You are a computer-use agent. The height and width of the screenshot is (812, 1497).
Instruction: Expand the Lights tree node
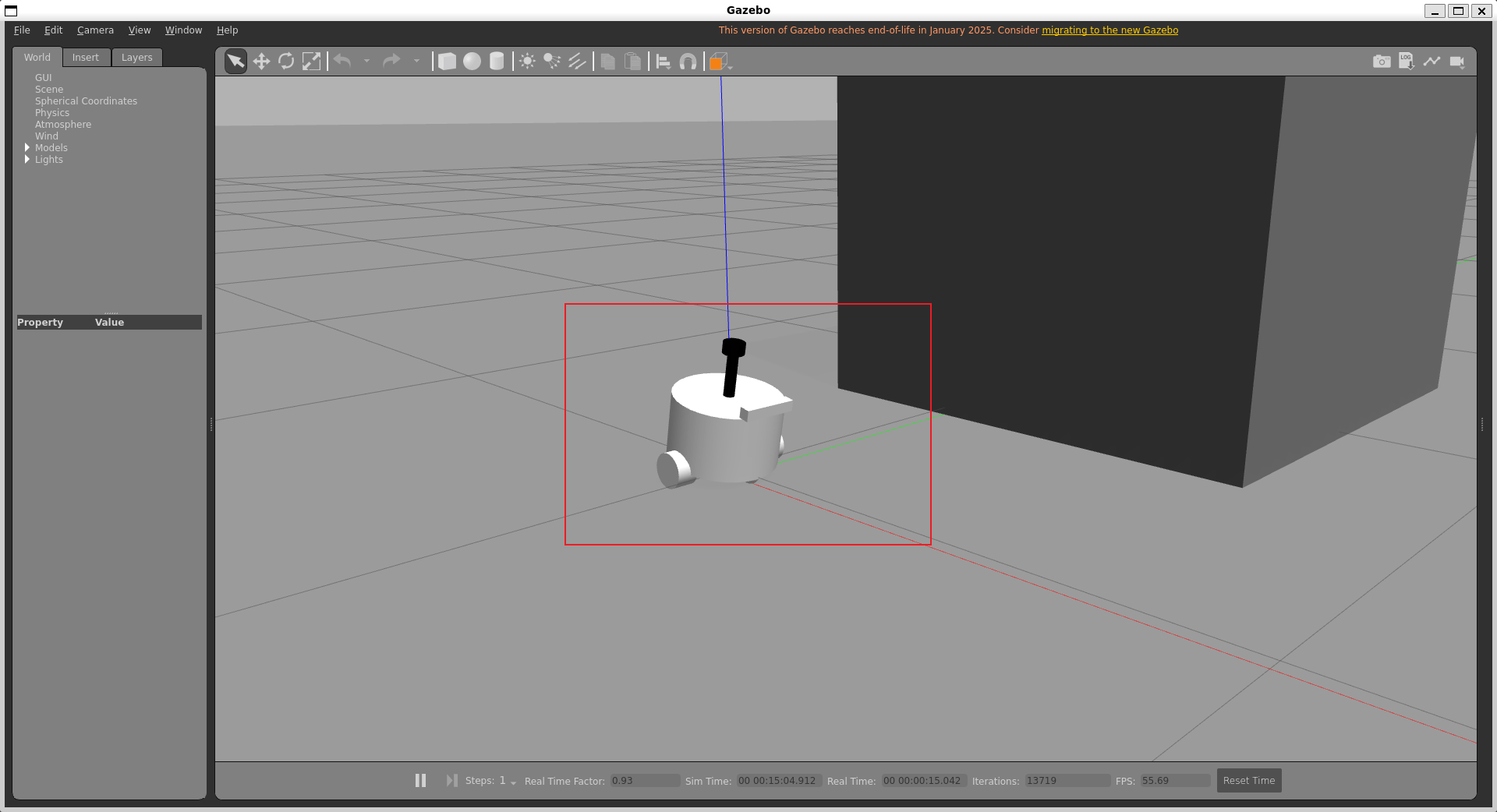pos(27,159)
